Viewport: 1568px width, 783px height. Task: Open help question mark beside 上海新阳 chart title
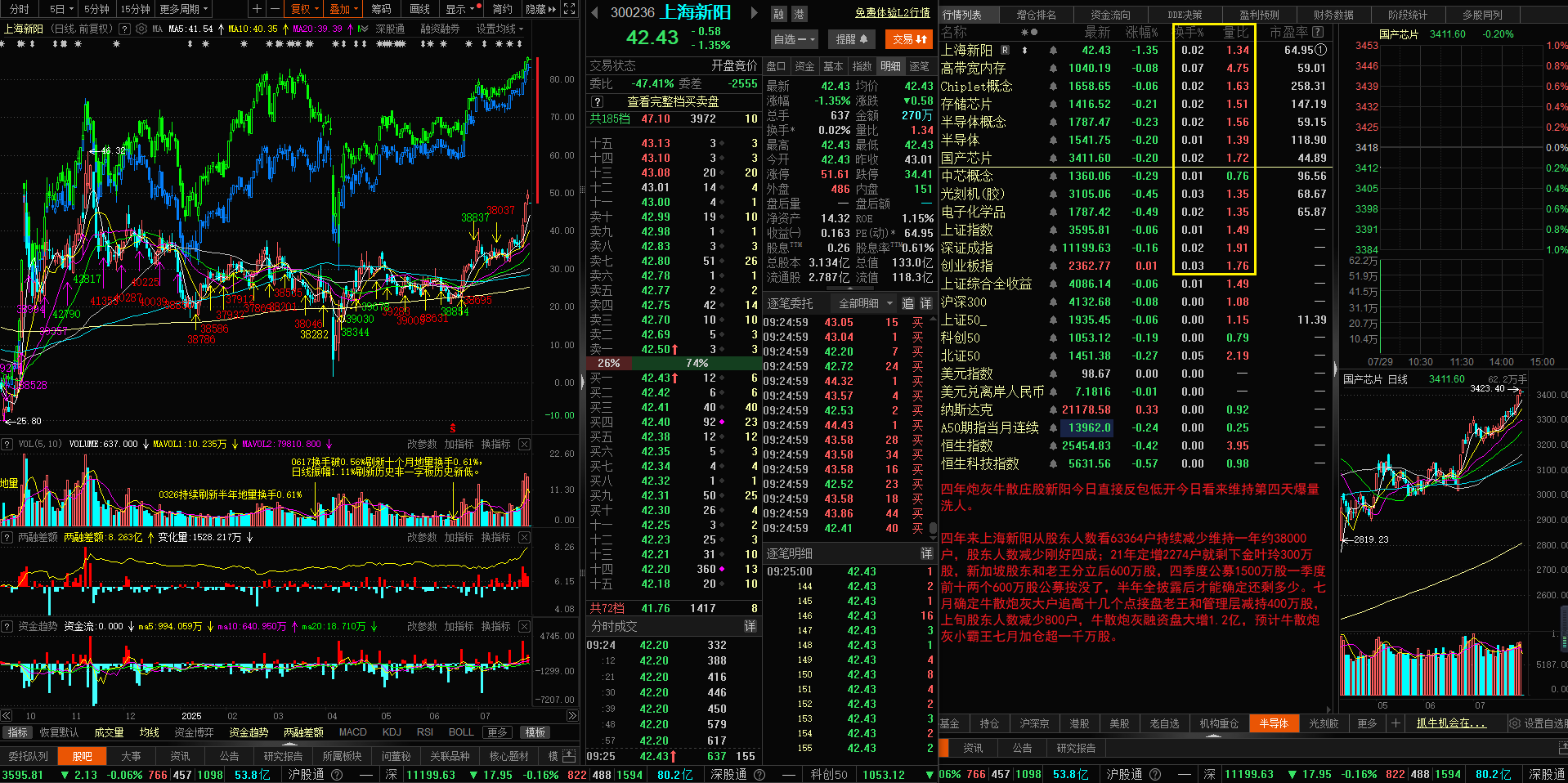[124, 29]
